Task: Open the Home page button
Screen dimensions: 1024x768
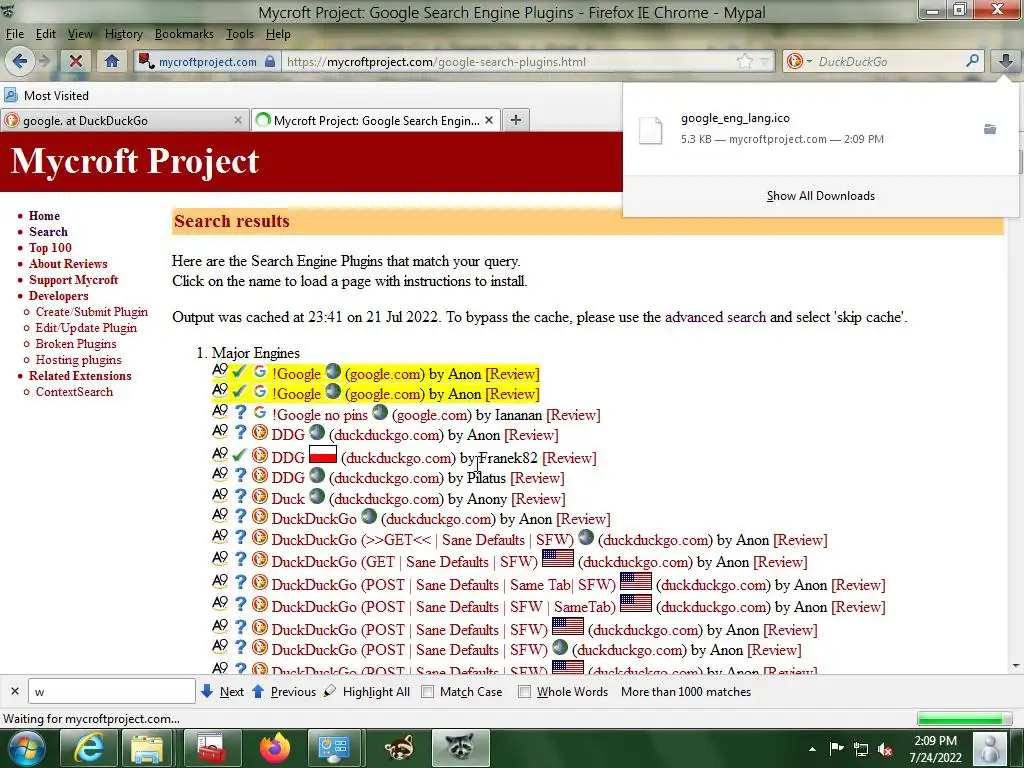Action: 112,61
